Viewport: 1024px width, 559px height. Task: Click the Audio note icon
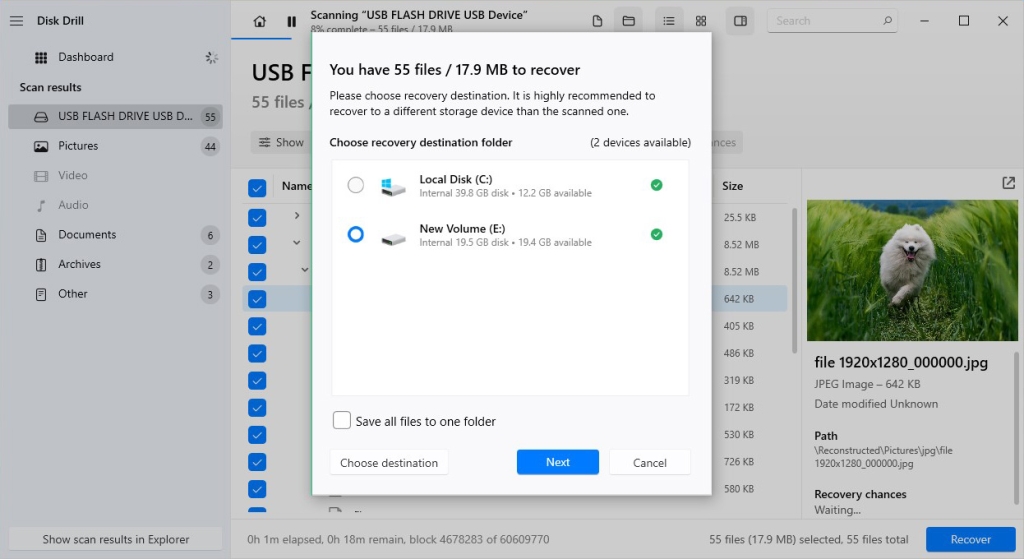pyautogui.click(x=40, y=206)
